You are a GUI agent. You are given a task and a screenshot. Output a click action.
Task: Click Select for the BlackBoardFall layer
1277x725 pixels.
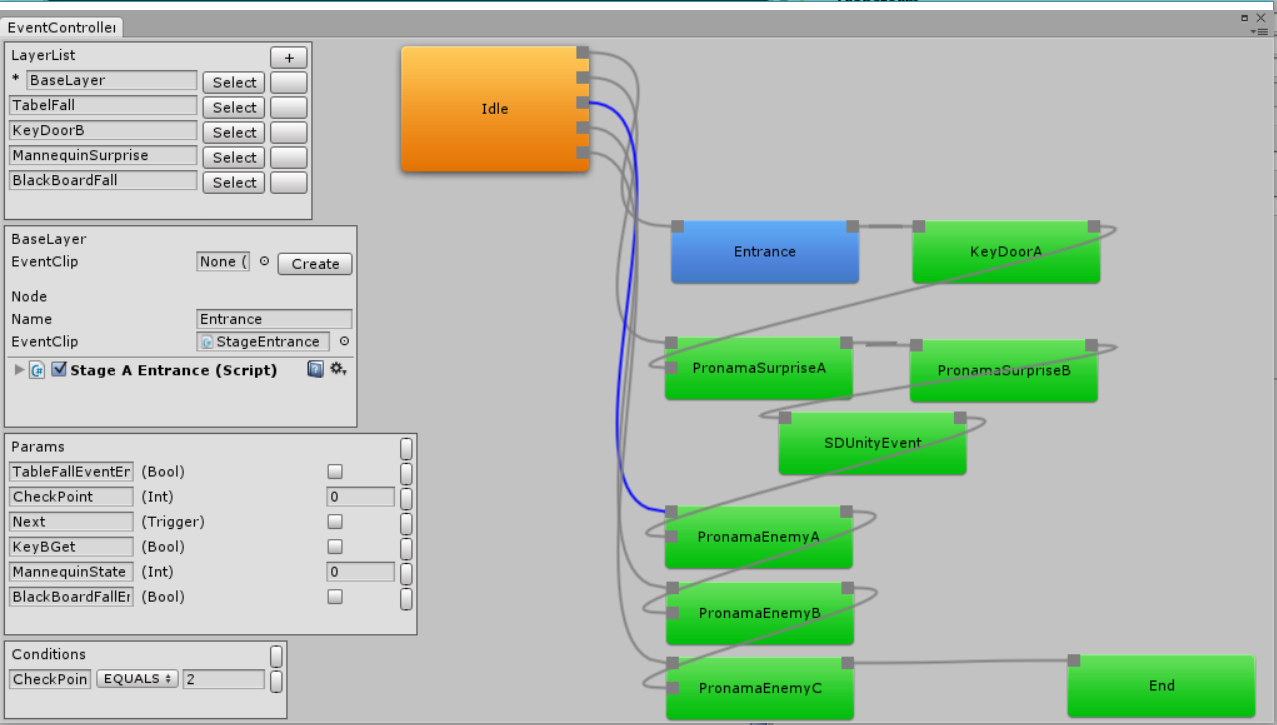pyautogui.click(x=235, y=182)
